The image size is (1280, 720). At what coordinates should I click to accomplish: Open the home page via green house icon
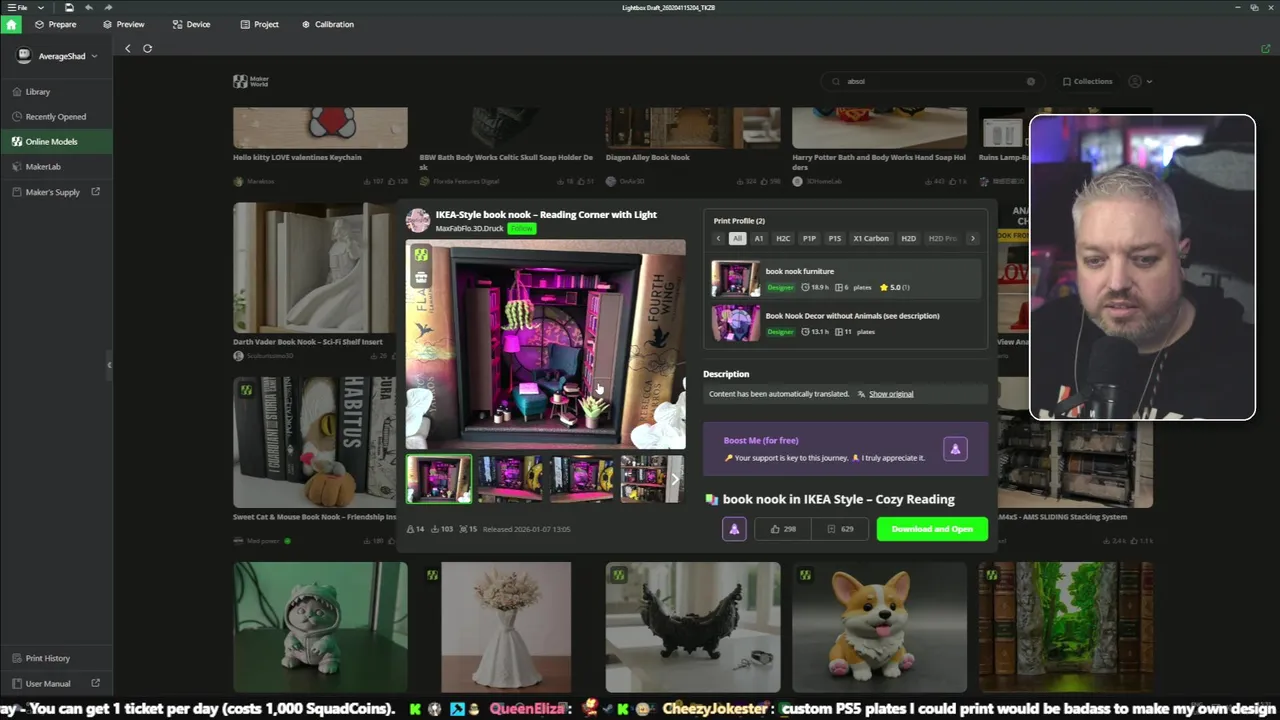pos(11,24)
